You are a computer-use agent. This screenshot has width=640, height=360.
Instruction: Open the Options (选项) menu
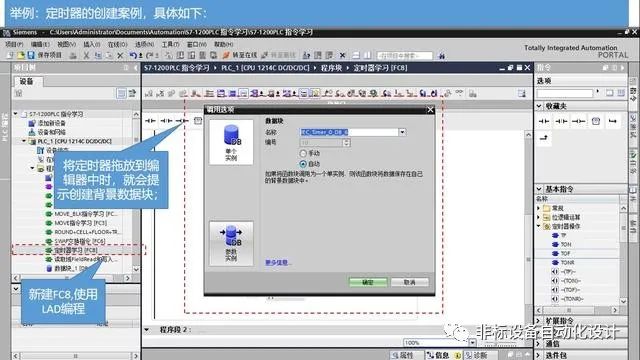[144, 44]
